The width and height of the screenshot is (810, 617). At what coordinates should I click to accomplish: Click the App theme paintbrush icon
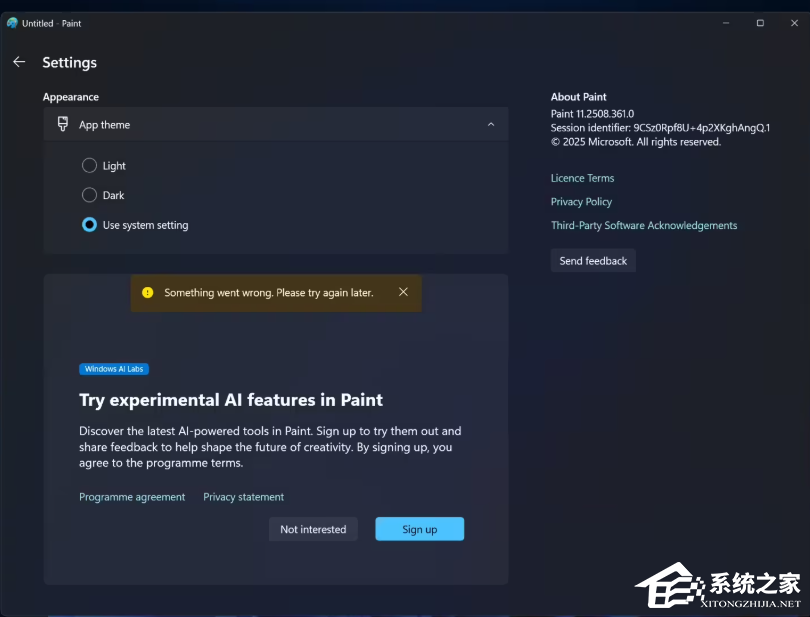tap(60, 124)
